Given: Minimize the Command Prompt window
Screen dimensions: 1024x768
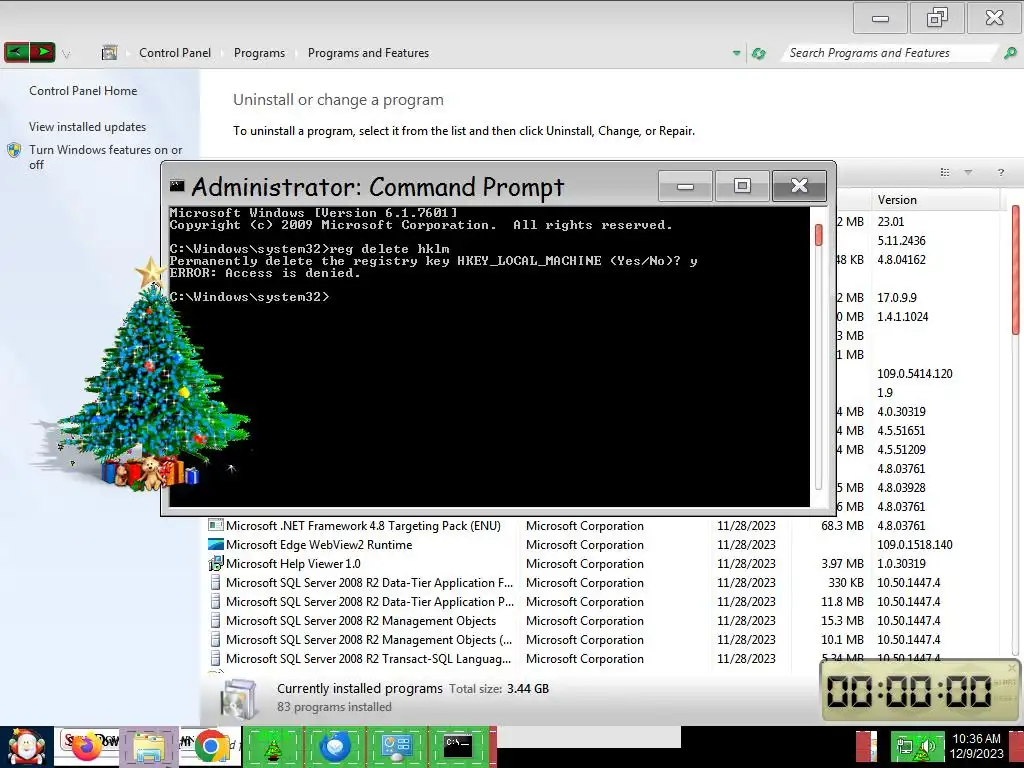Looking at the screenshot, I should pyautogui.click(x=685, y=187).
